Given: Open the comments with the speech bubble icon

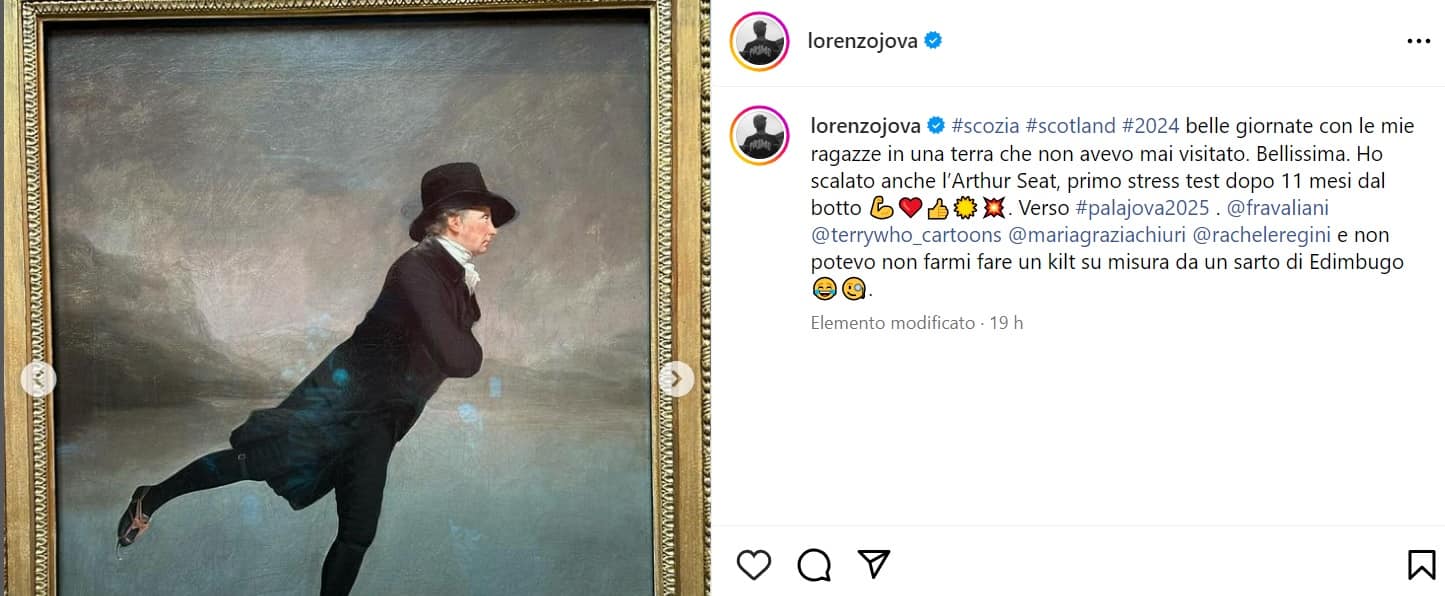Looking at the screenshot, I should [813, 565].
